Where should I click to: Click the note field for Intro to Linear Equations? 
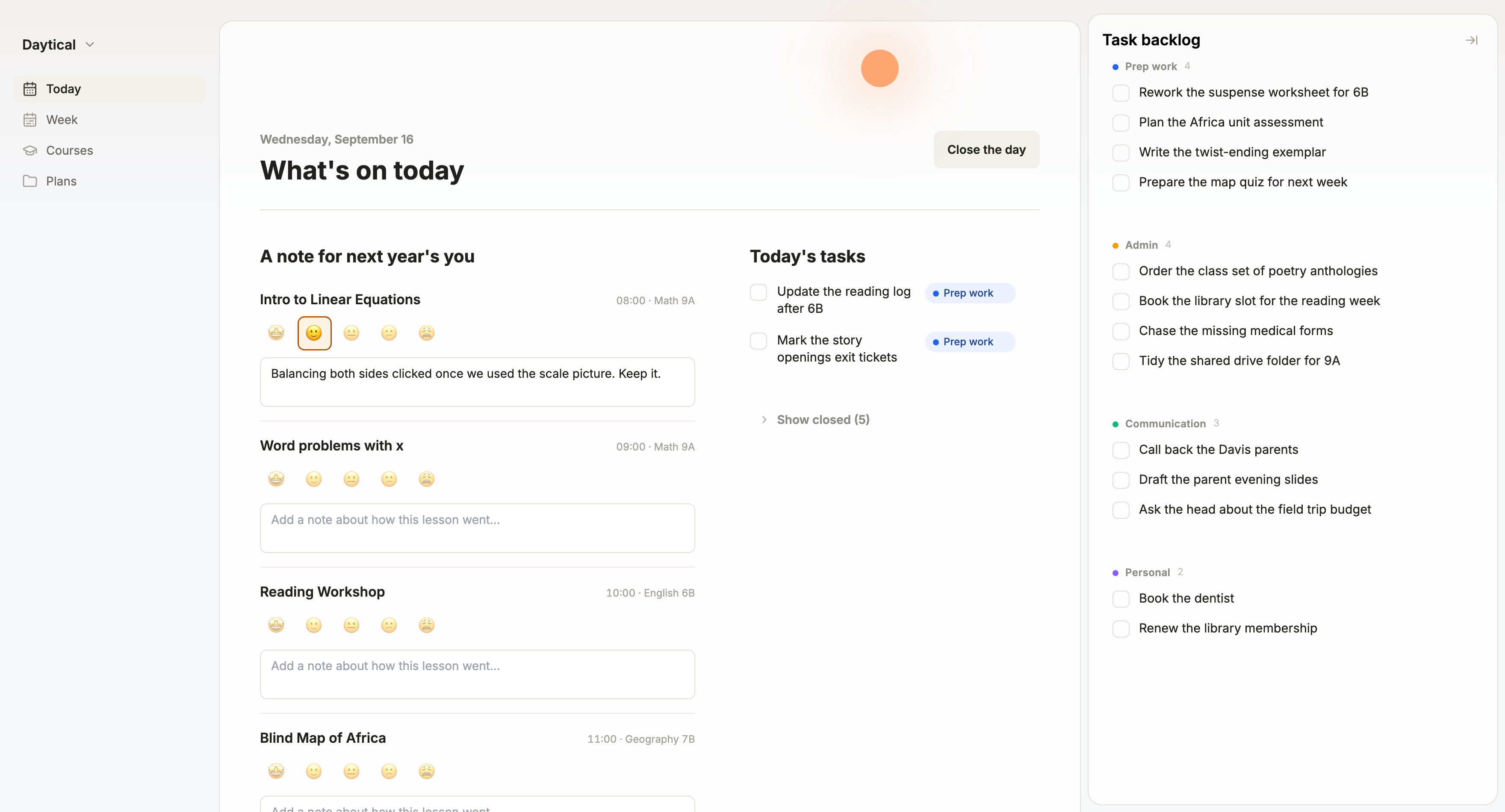click(x=477, y=382)
